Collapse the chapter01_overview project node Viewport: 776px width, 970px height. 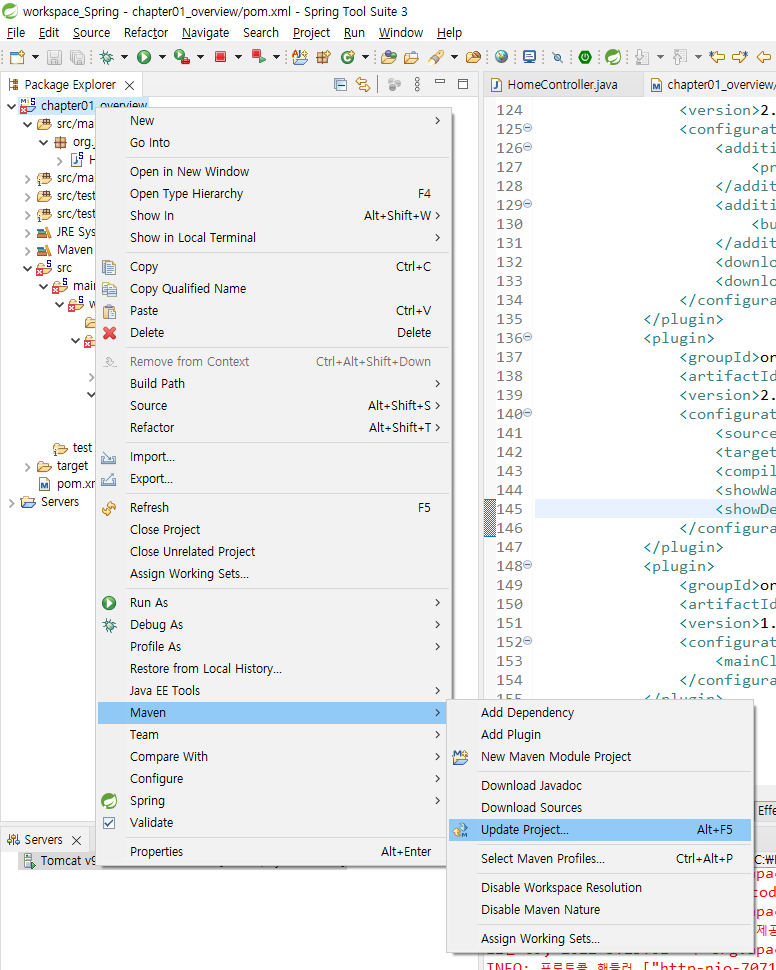(11, 106)
